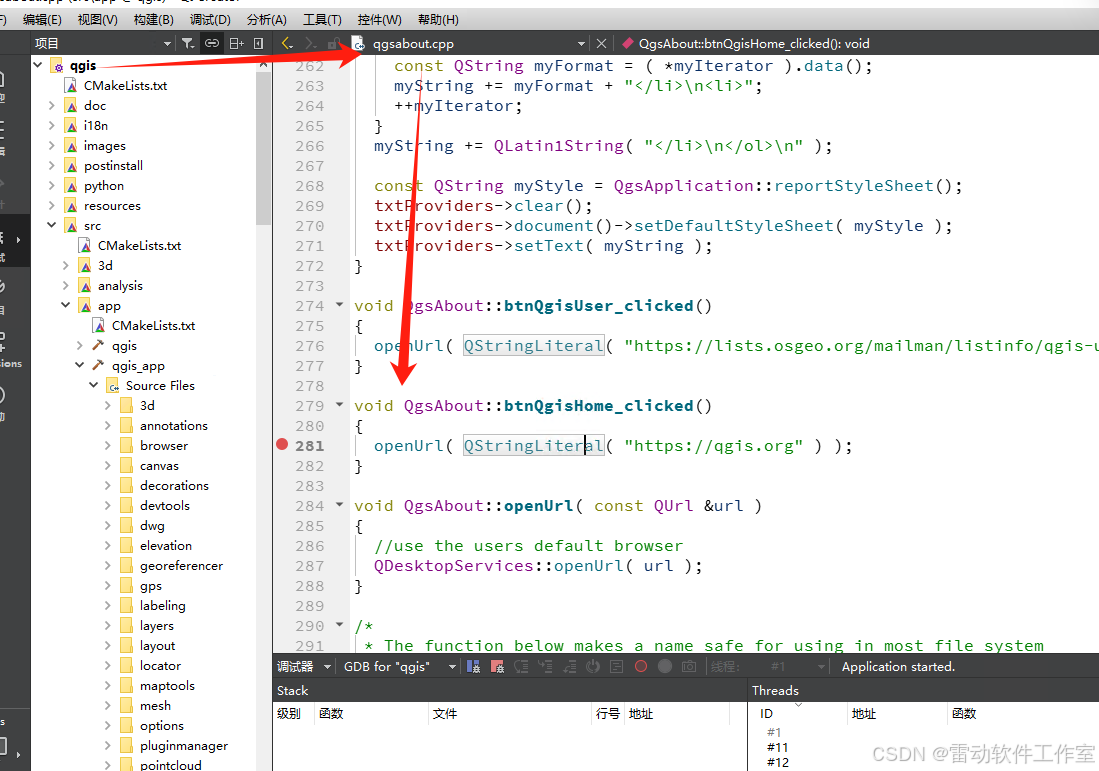Open the 视图(V) menu

(97, 20)
